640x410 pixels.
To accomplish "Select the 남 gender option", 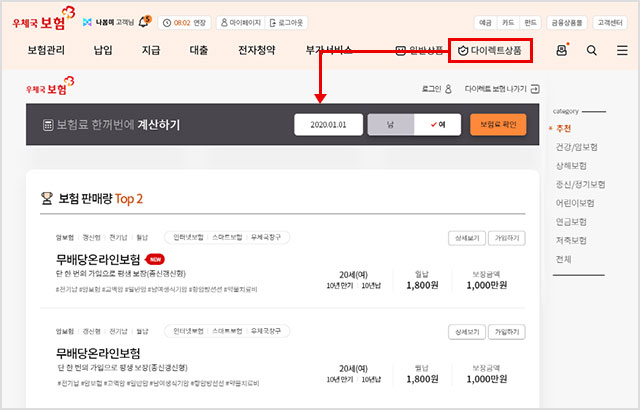I will pyautogui.click(x=391, y=124).
